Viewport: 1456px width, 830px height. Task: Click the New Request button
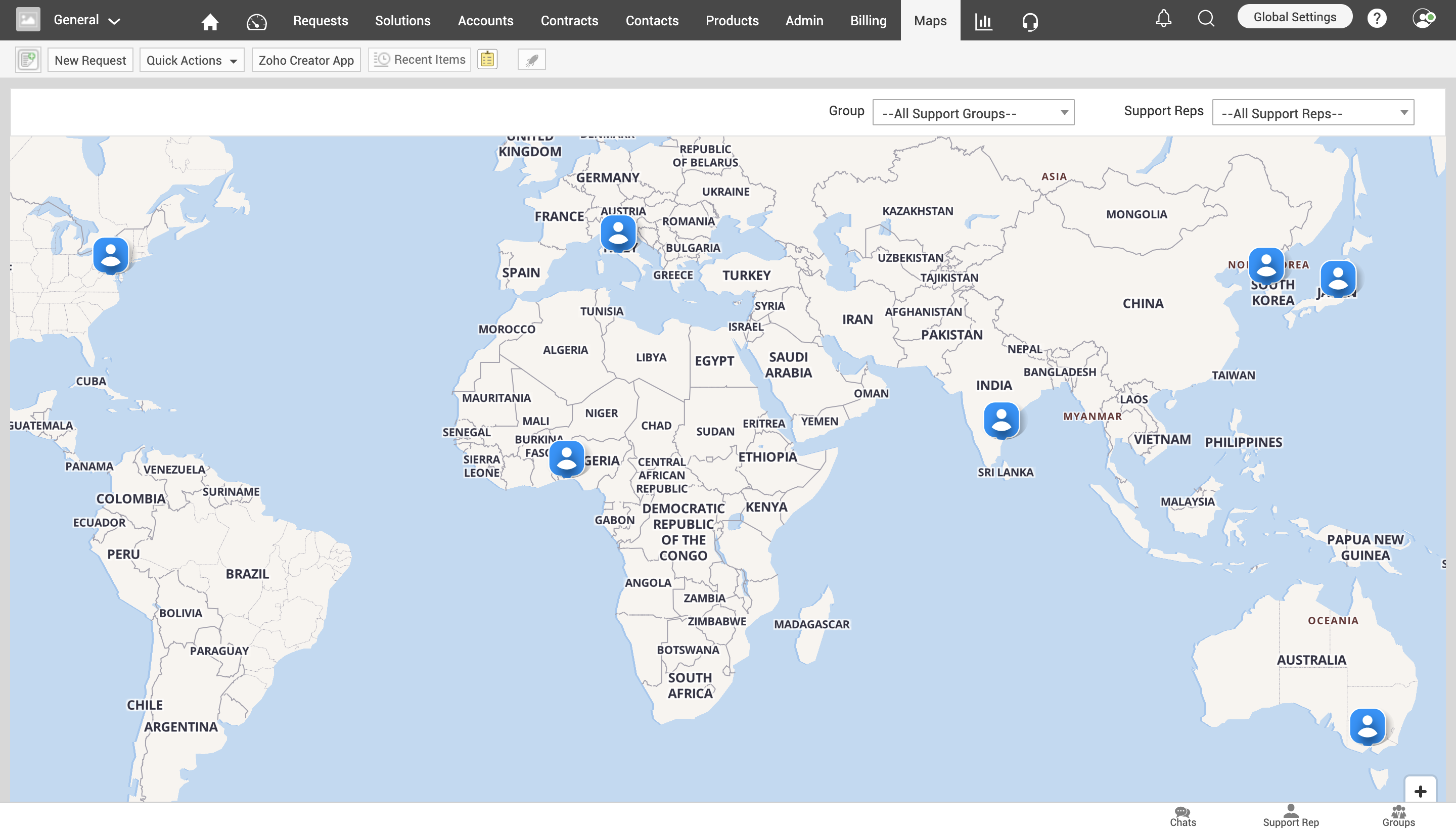click(90, 60)
